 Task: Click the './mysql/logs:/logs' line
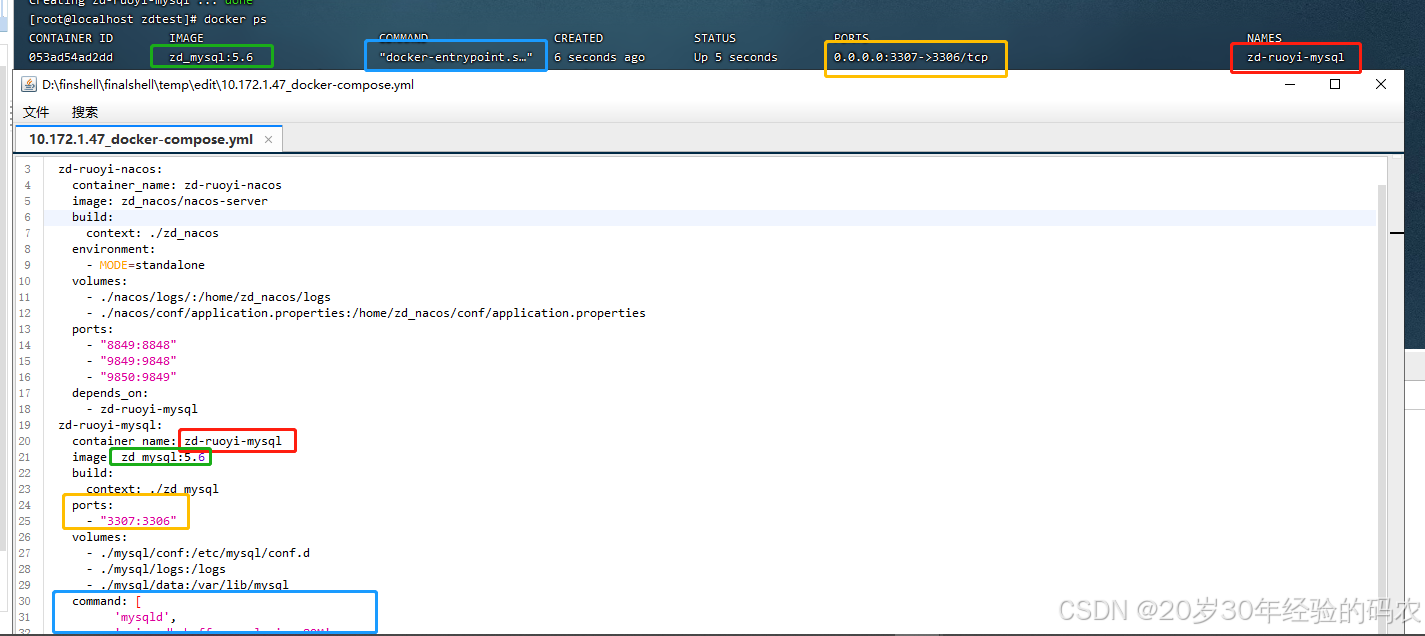coord(156,569)
